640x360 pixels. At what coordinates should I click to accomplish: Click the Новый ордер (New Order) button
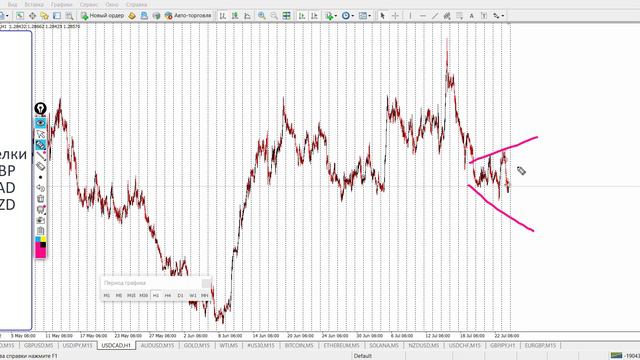click(x=102, y=16)
